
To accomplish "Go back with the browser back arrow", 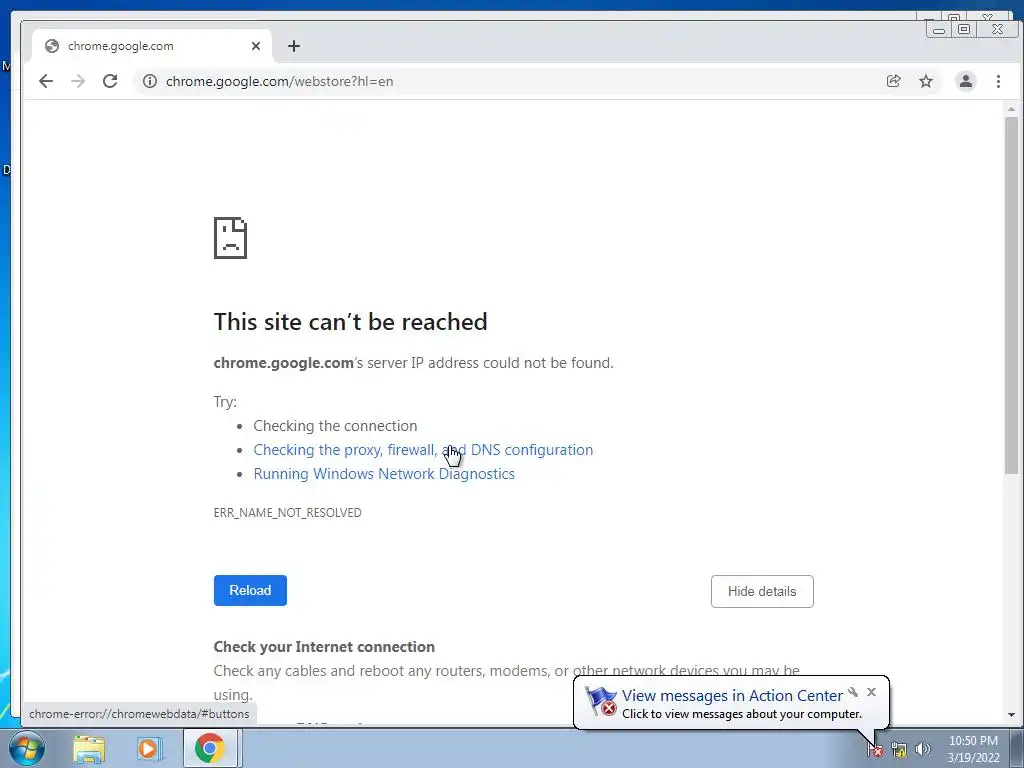I will [x=46, y=81].
